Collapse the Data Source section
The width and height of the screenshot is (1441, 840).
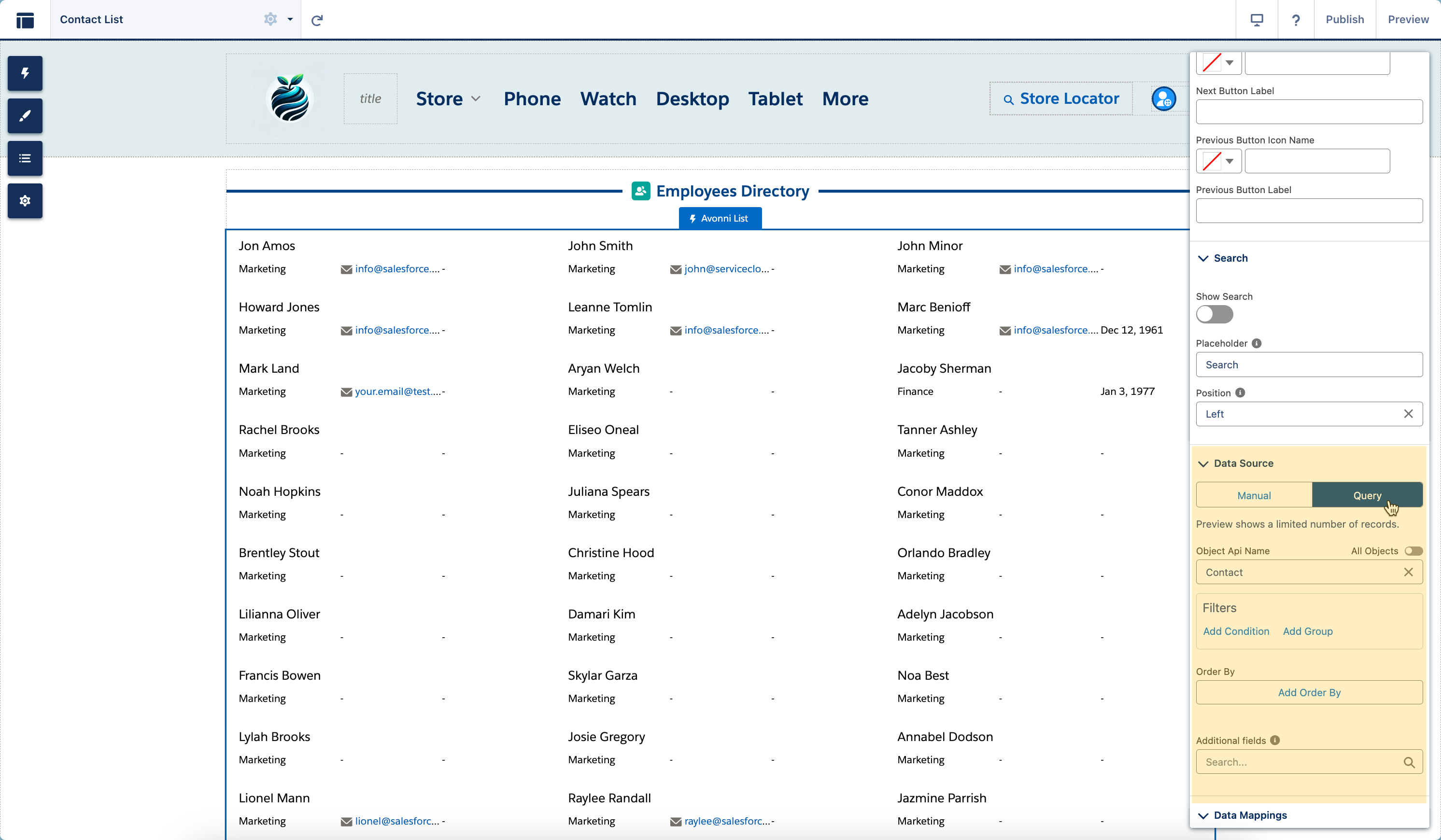pyautogui.click(x=1203, y=464)
